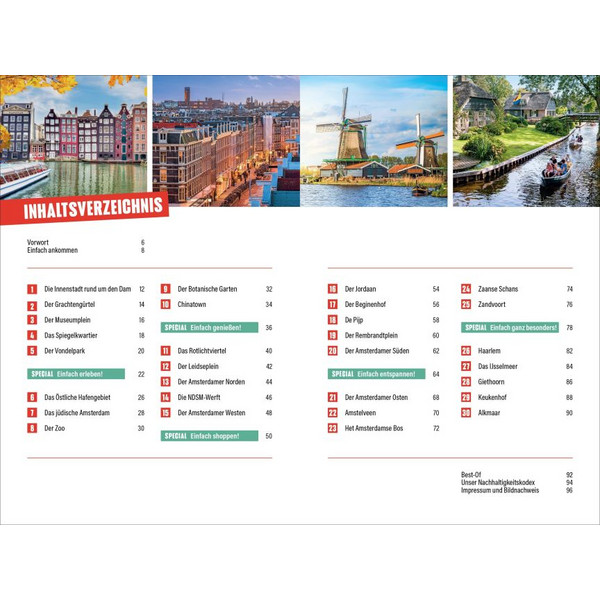Click the 'Chinatown' entry

[192, 305]
